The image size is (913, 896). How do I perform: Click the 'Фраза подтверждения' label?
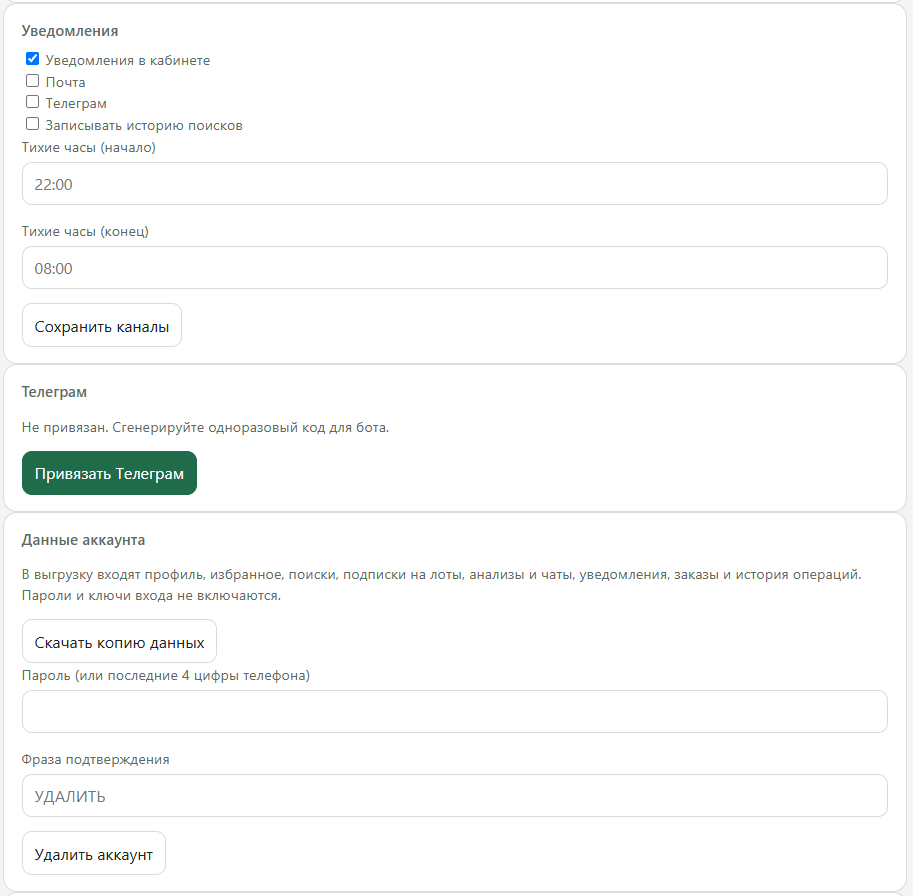(x=95, y=759)
